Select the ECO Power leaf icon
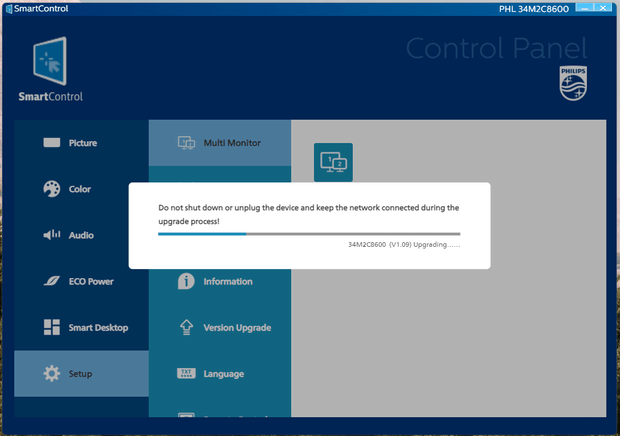Image resolution: width=620 pixels, height=436 pixels. [52, 281]
